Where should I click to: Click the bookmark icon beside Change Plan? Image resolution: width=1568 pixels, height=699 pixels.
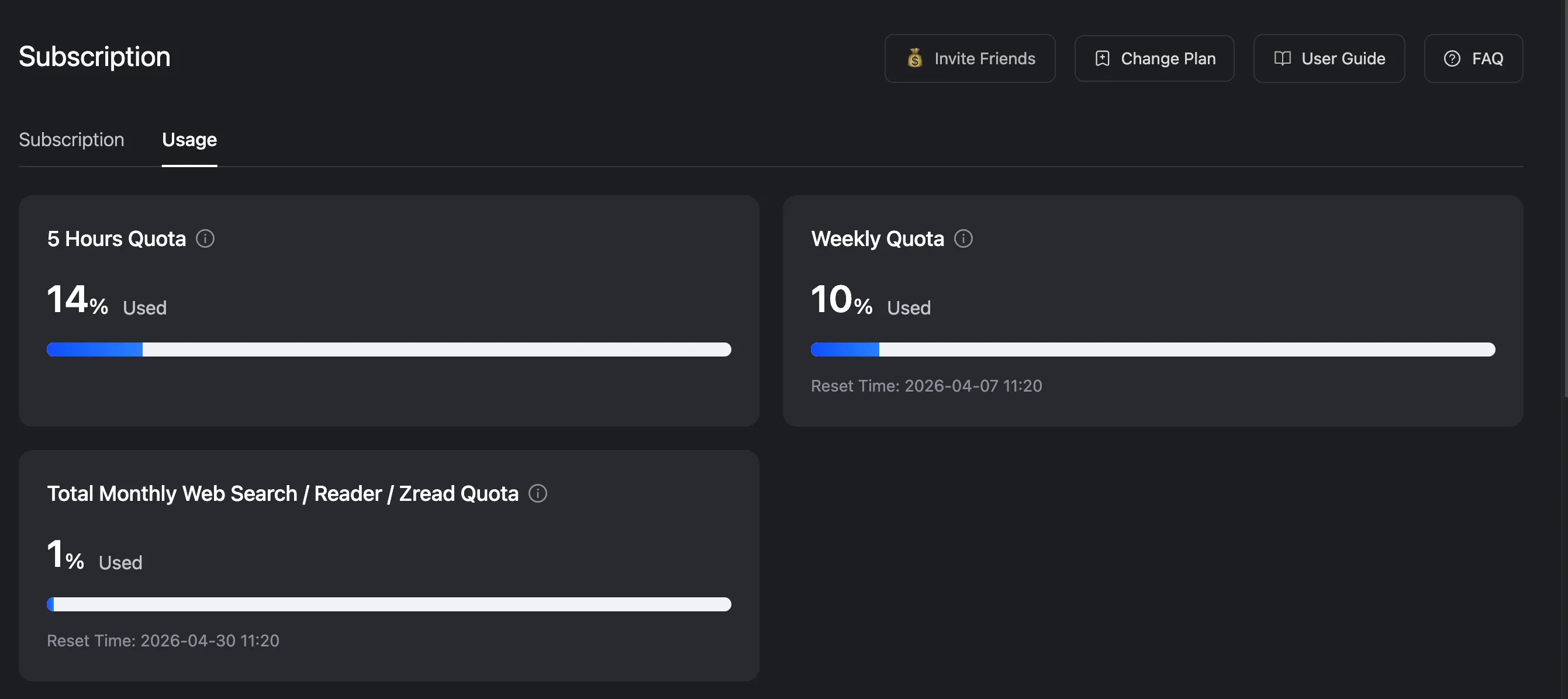[x=1101, y=58]
